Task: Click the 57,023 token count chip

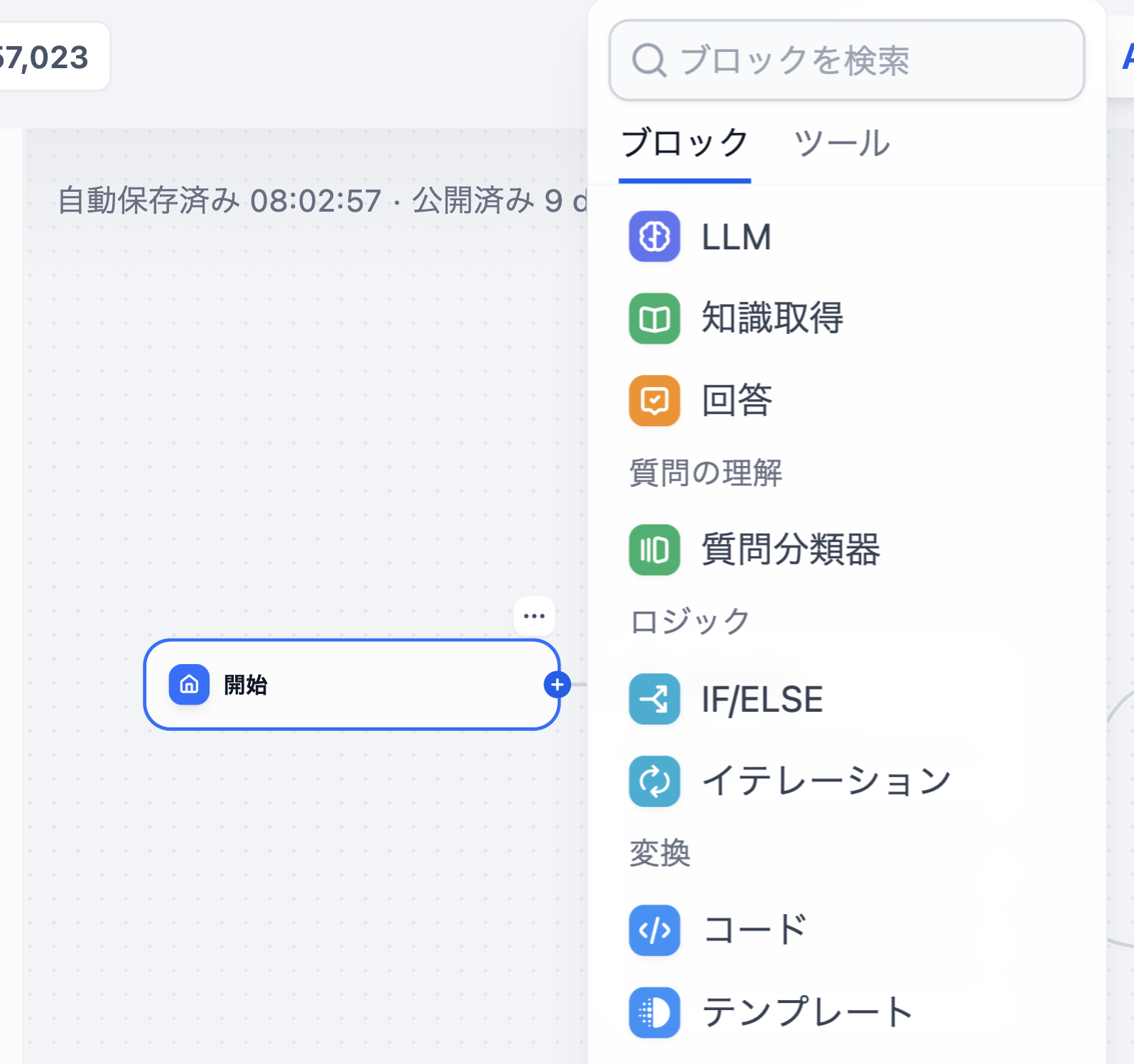Action: [x=44, y=57]
